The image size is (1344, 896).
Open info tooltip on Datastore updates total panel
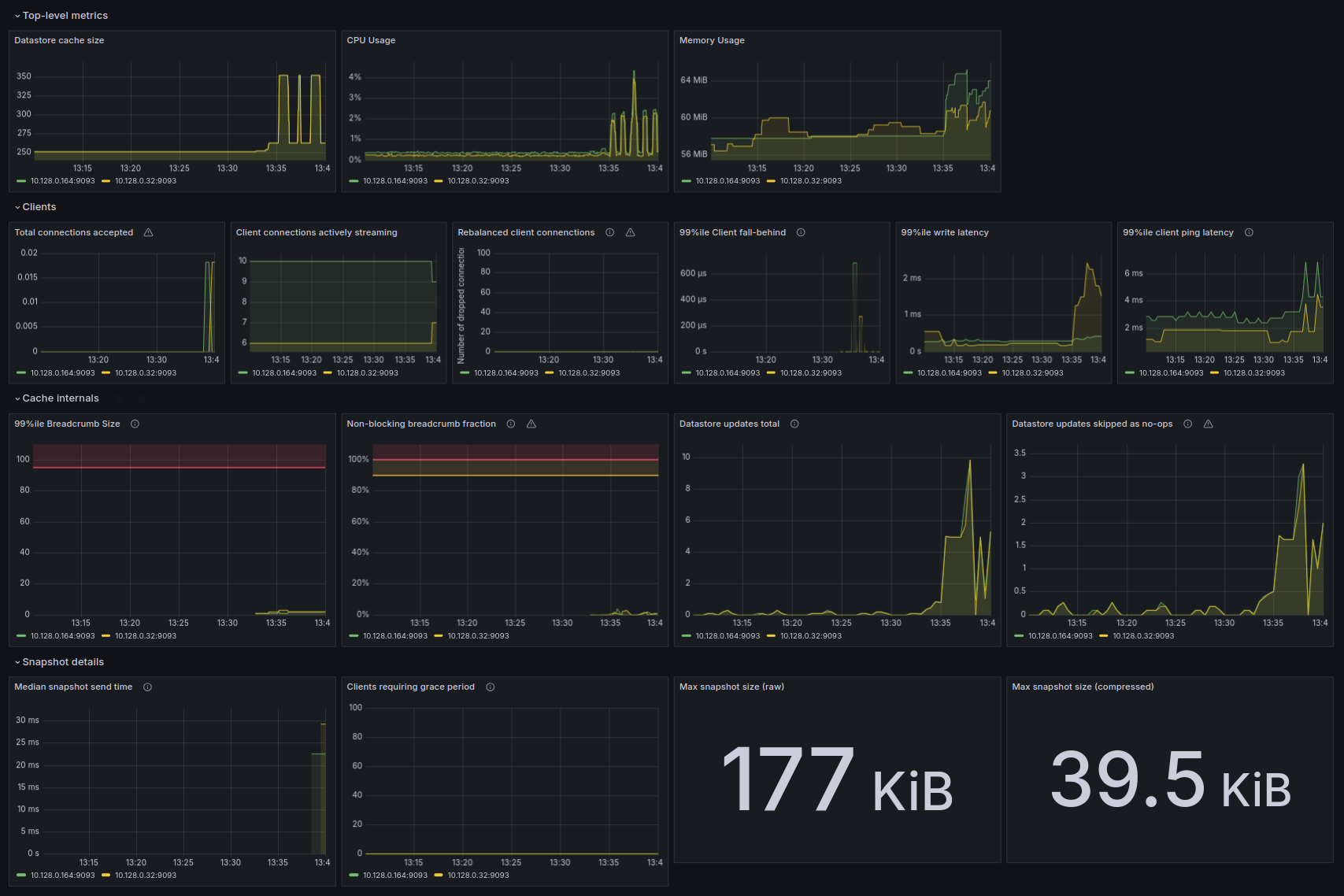(794, 424)
